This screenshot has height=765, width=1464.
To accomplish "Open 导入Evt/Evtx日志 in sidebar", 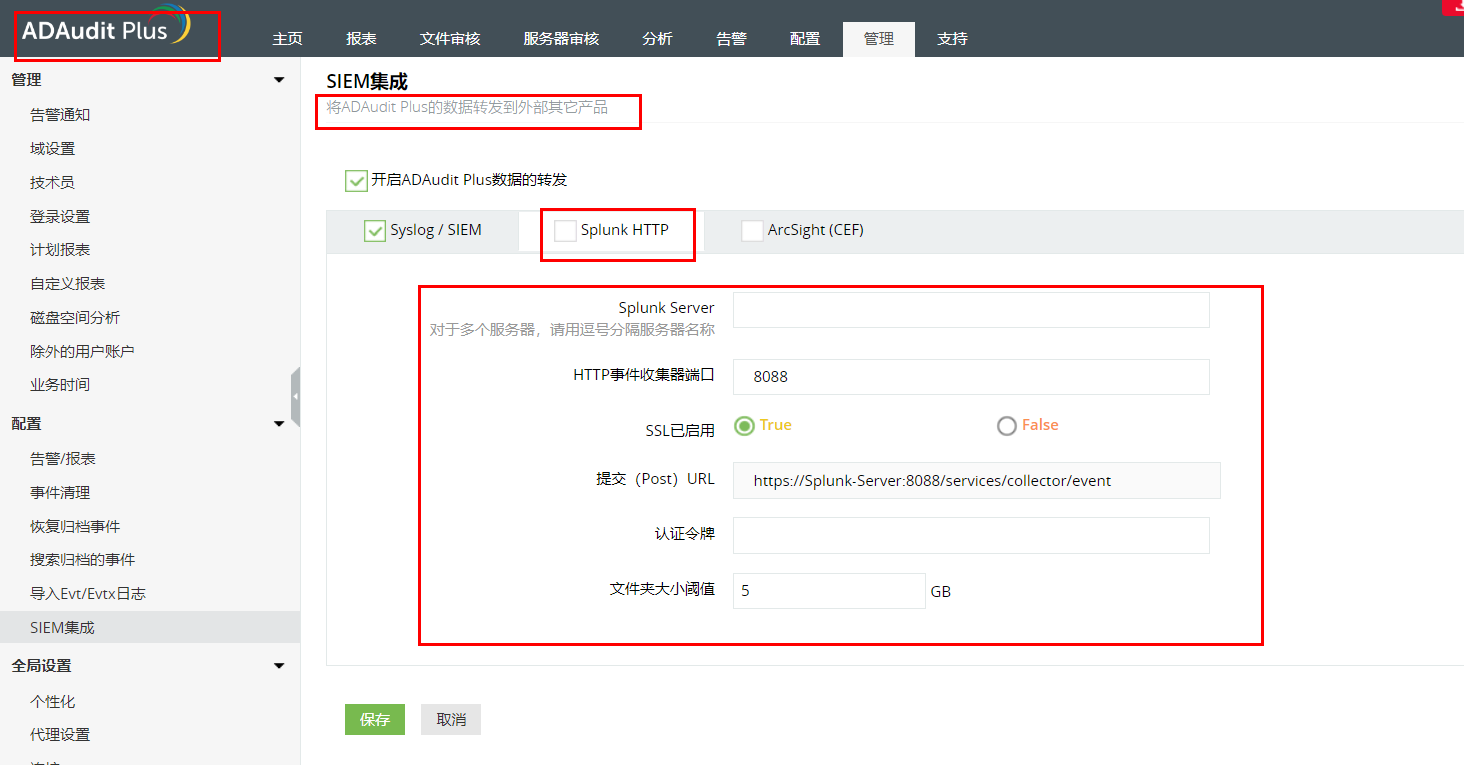I will click(88, 594).
